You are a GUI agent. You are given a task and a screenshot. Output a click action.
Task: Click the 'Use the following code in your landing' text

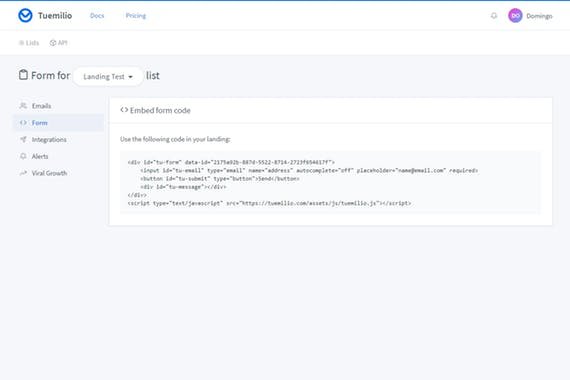click(x=175, y=139)
